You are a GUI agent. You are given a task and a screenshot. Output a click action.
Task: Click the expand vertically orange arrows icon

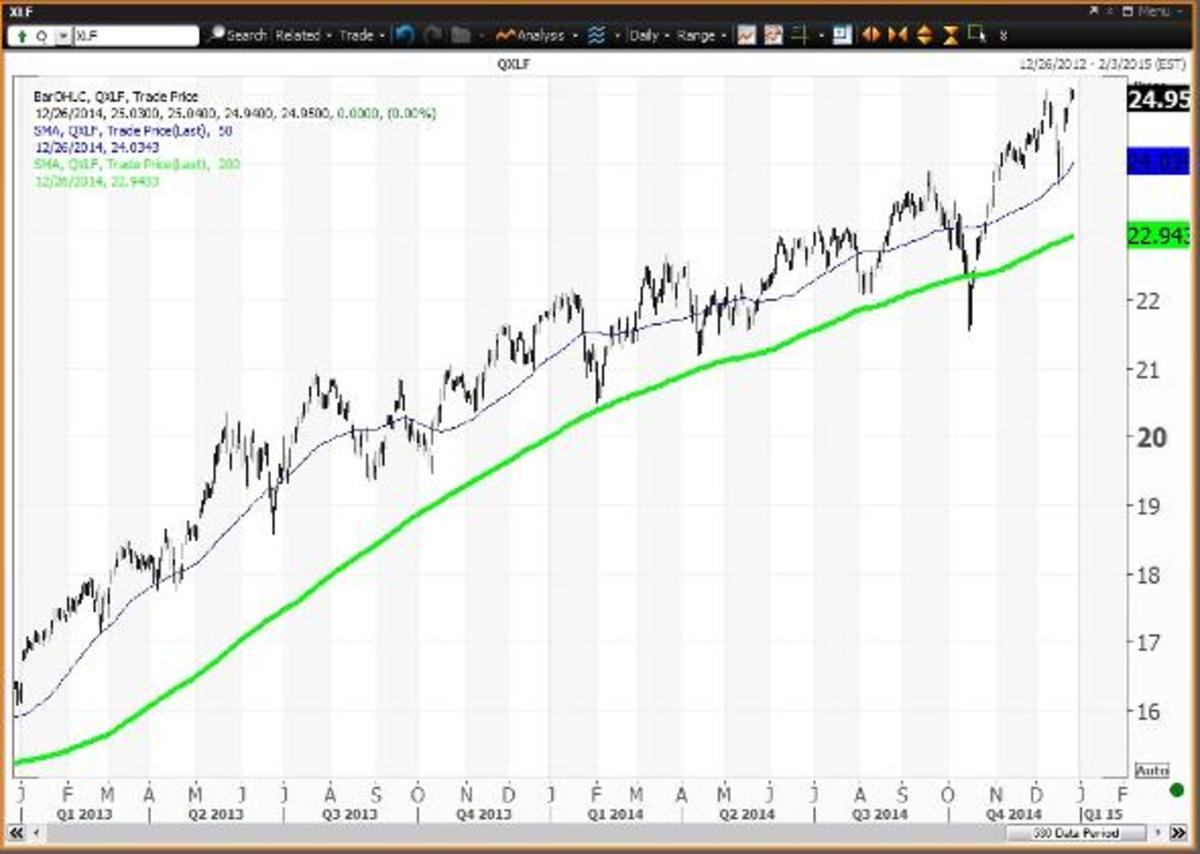point(924,35)
